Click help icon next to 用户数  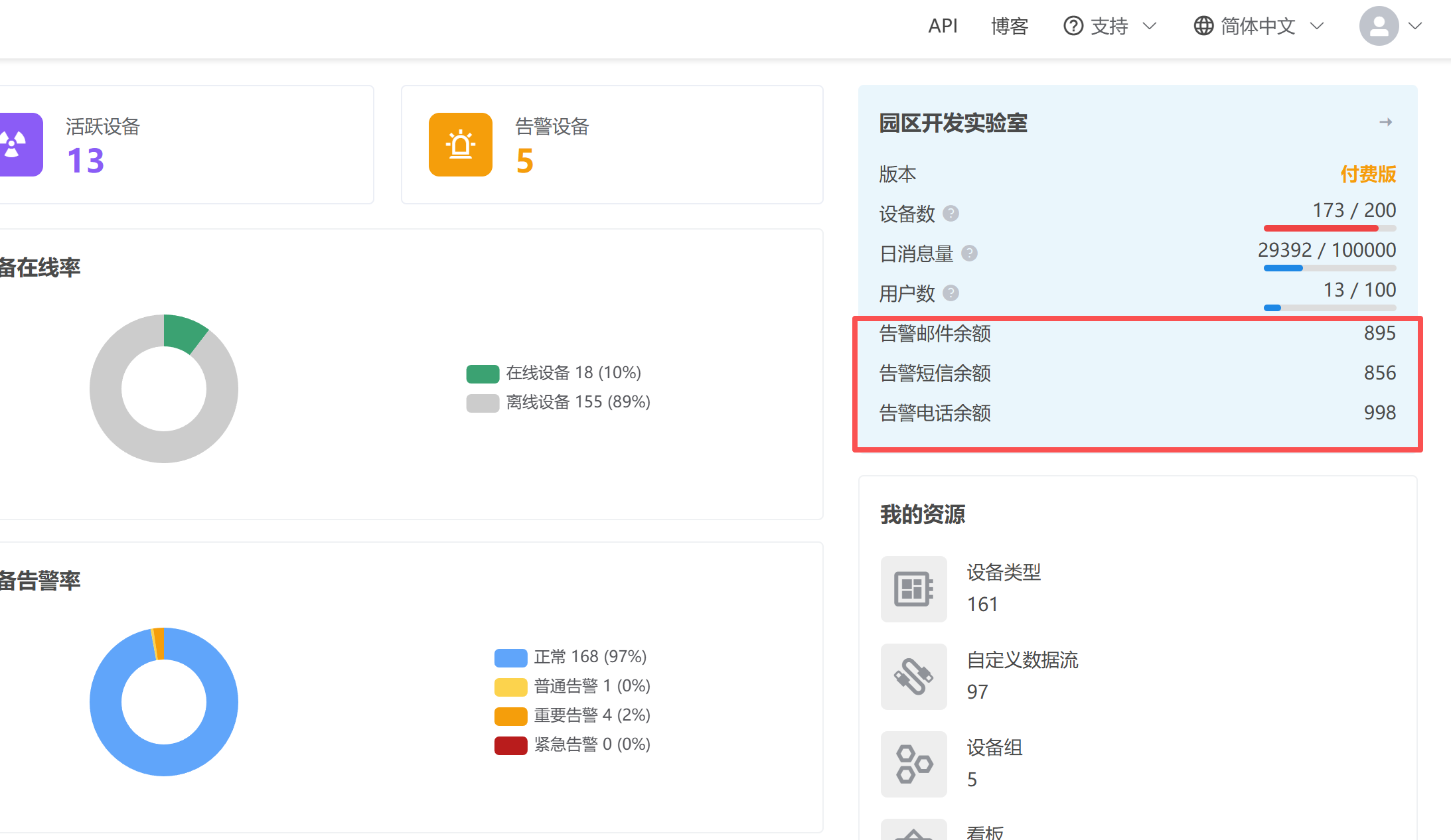(x=951, y=293)
